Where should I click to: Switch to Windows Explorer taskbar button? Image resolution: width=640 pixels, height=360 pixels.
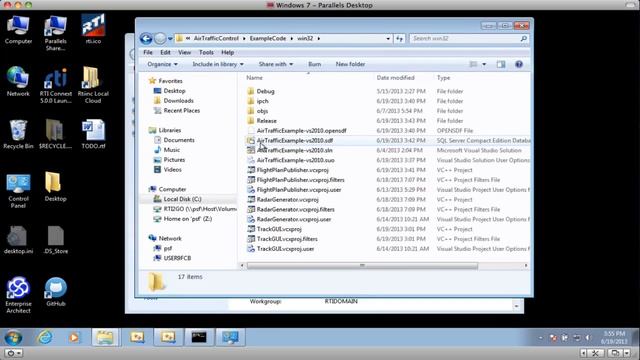pos(105,337)
